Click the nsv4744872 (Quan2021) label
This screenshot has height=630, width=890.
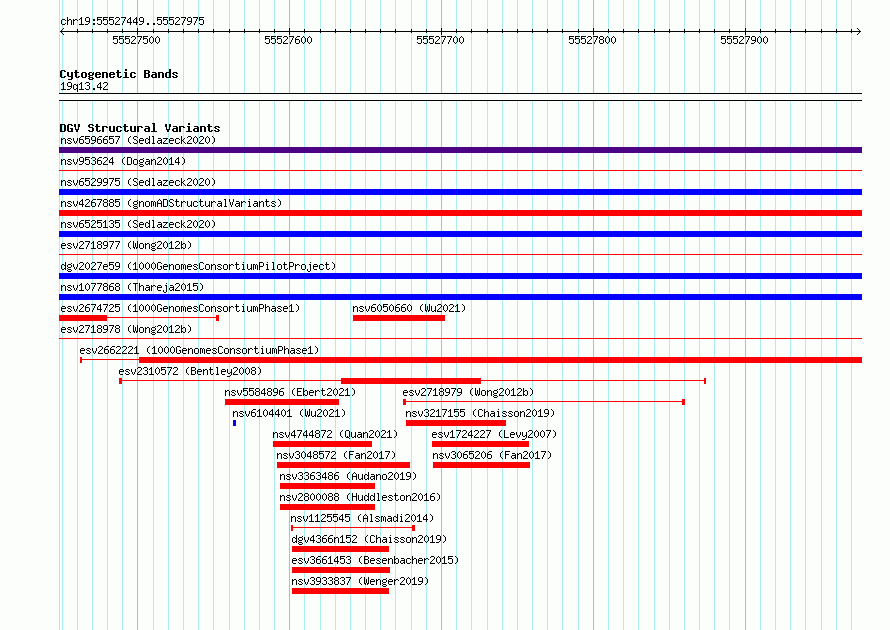335,434
